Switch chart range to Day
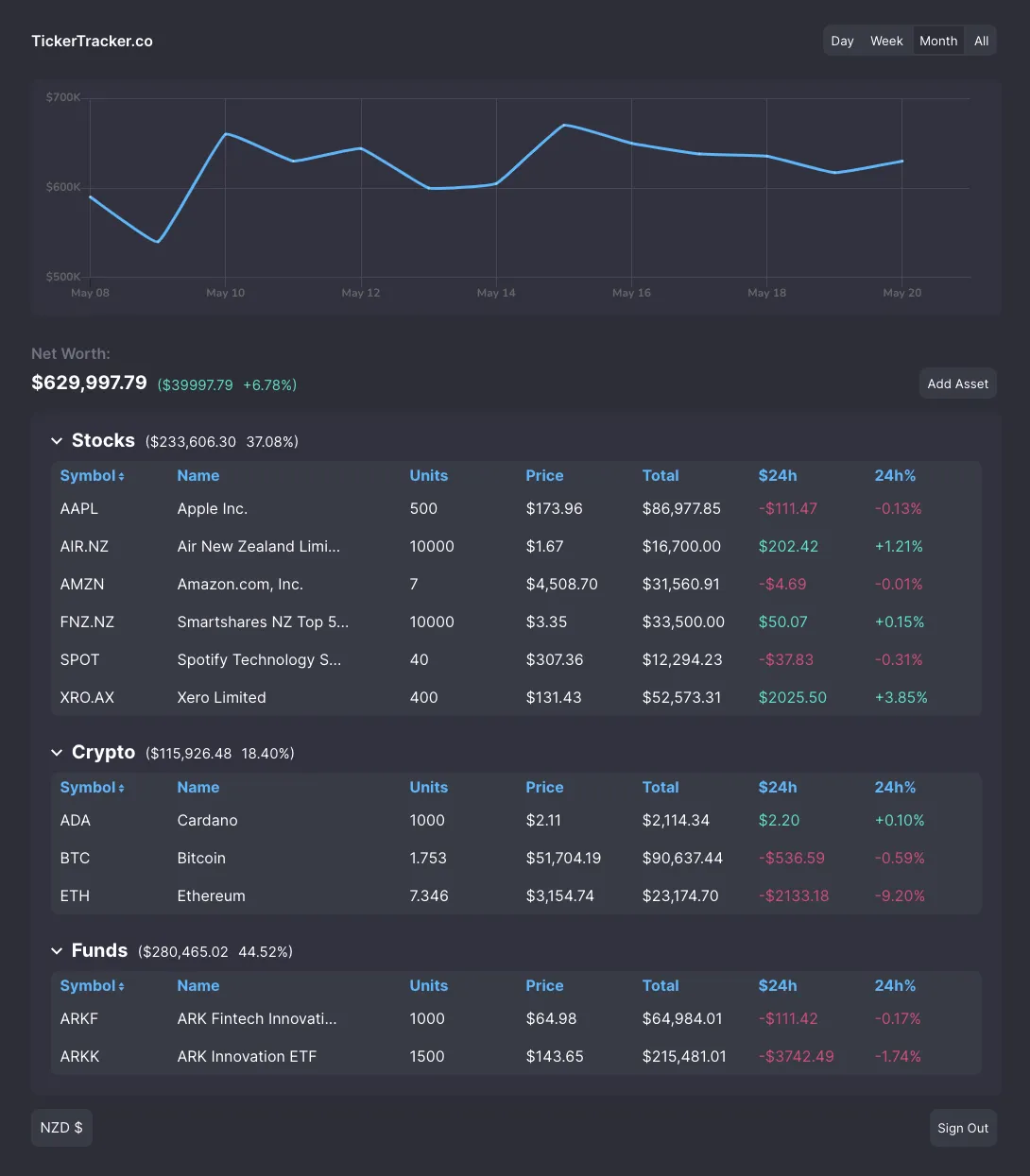 (842, 41)
